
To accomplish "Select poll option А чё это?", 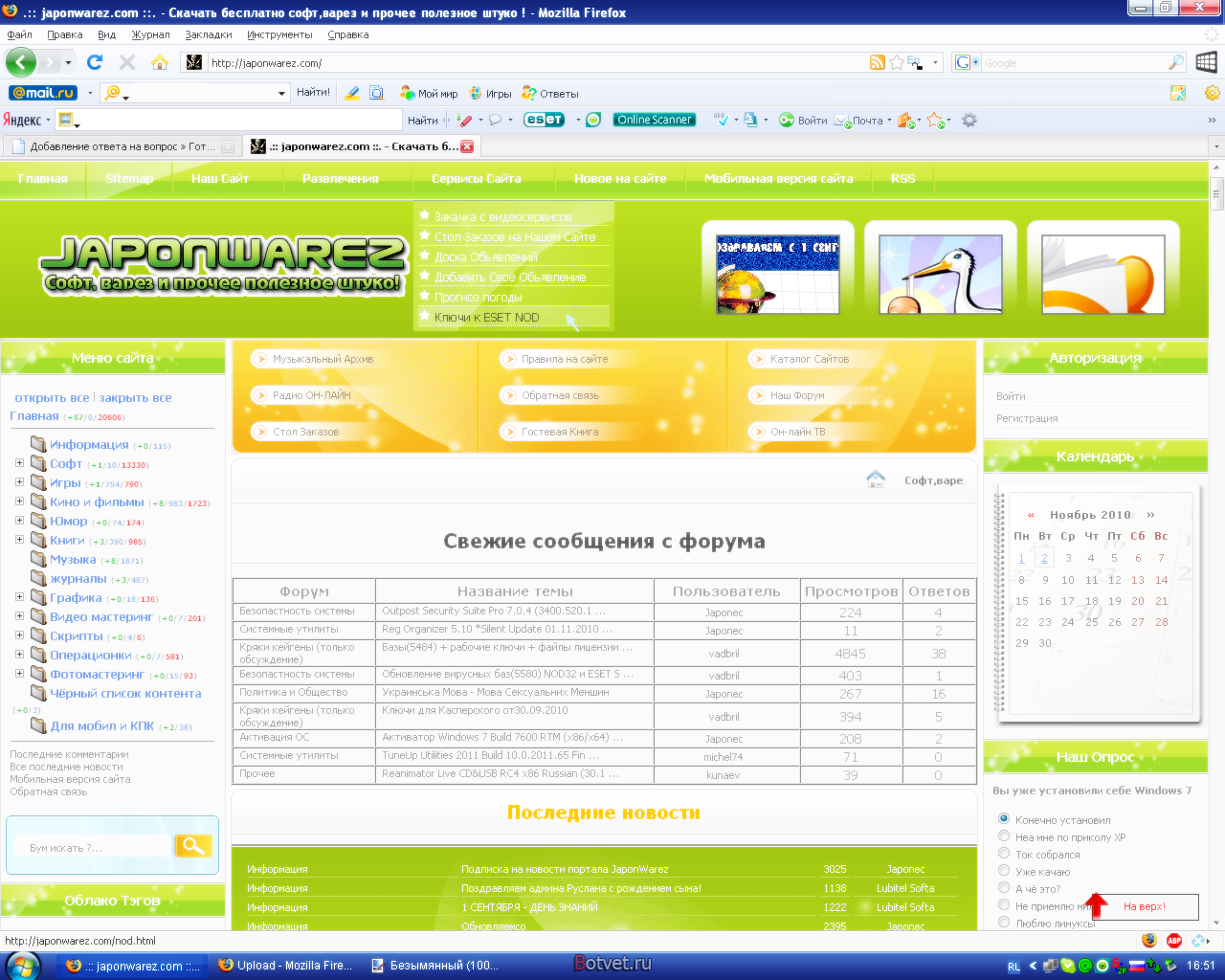I will pos(1004,887).
